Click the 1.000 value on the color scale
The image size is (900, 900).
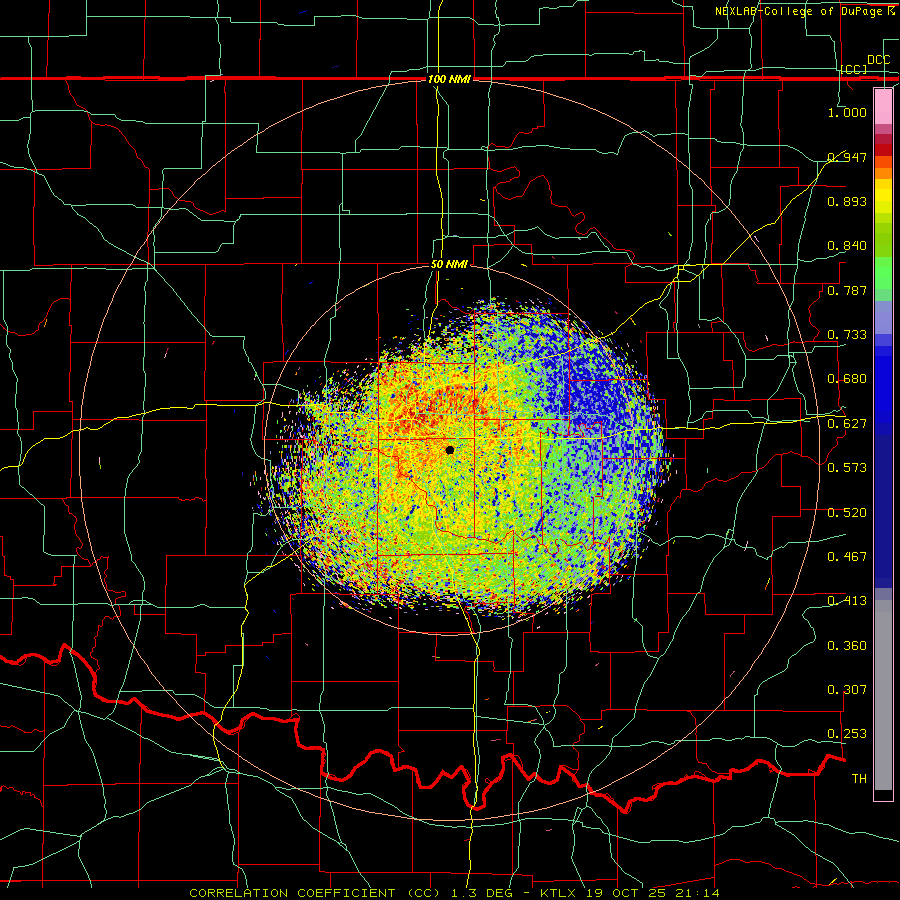(x=847, y=112)
